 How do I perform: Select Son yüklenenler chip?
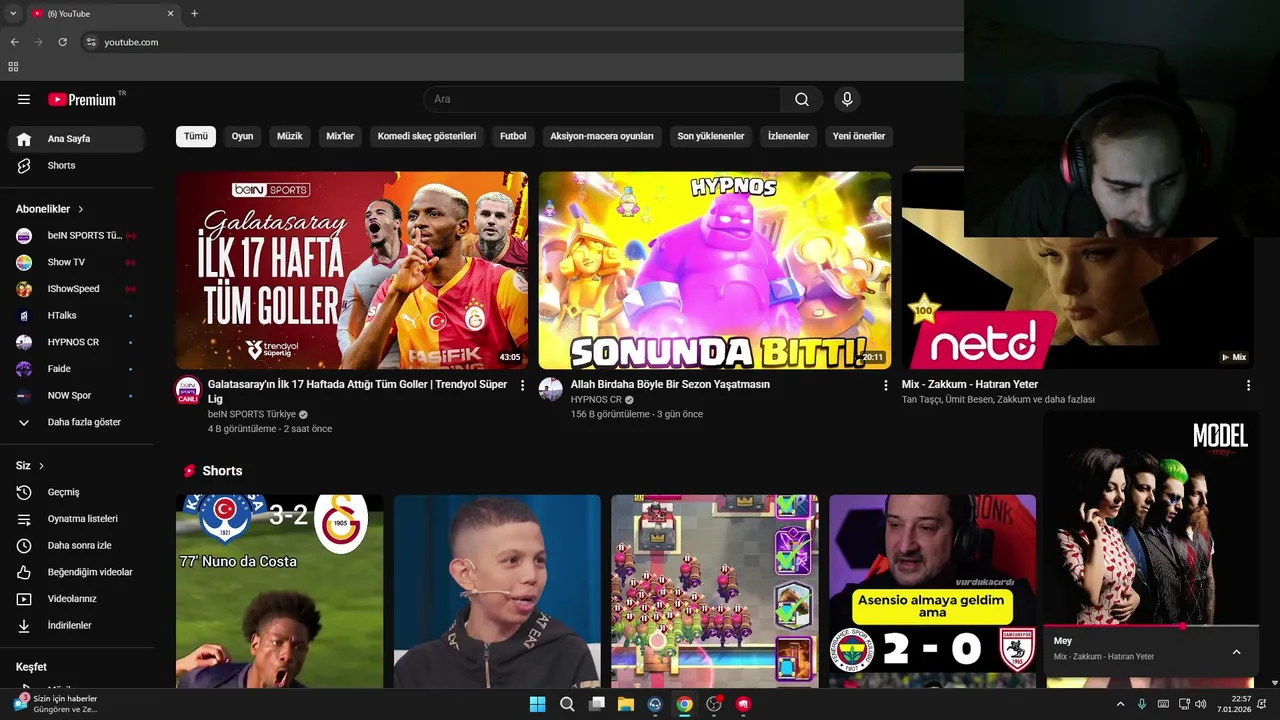(x=711, y=136)
